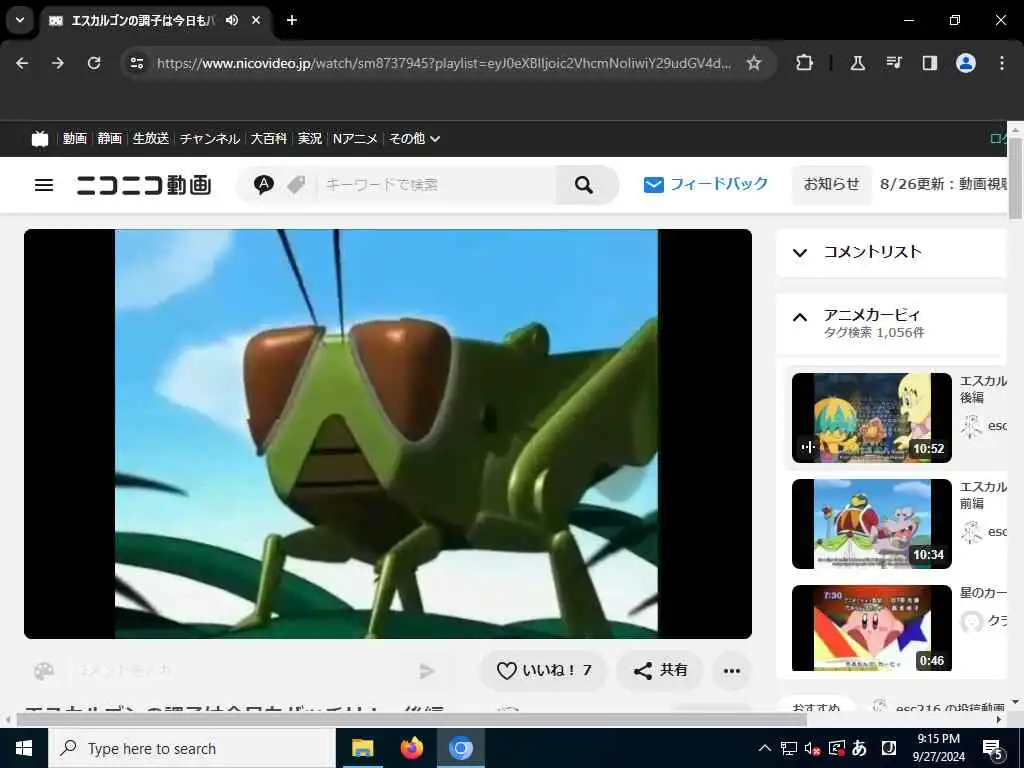The height and width of the screenshot is (768, 1024).
Task: Select tag search mode icon
Action: coord(296,185)
